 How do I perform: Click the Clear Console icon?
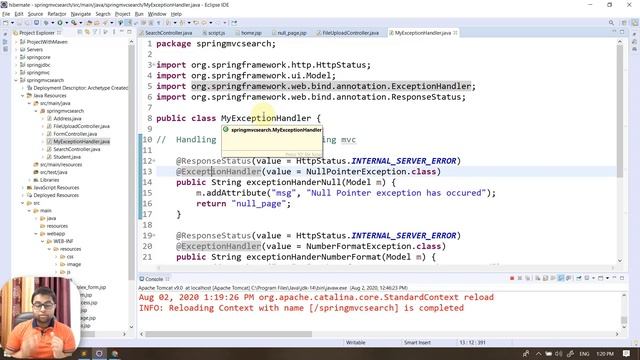click(x=538, y=278)
